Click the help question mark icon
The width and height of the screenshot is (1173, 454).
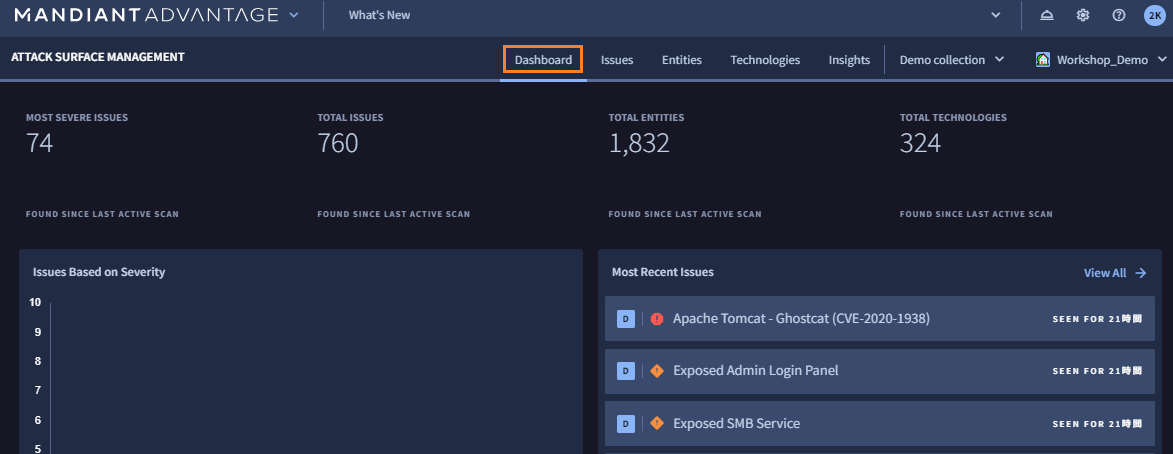1119,15
